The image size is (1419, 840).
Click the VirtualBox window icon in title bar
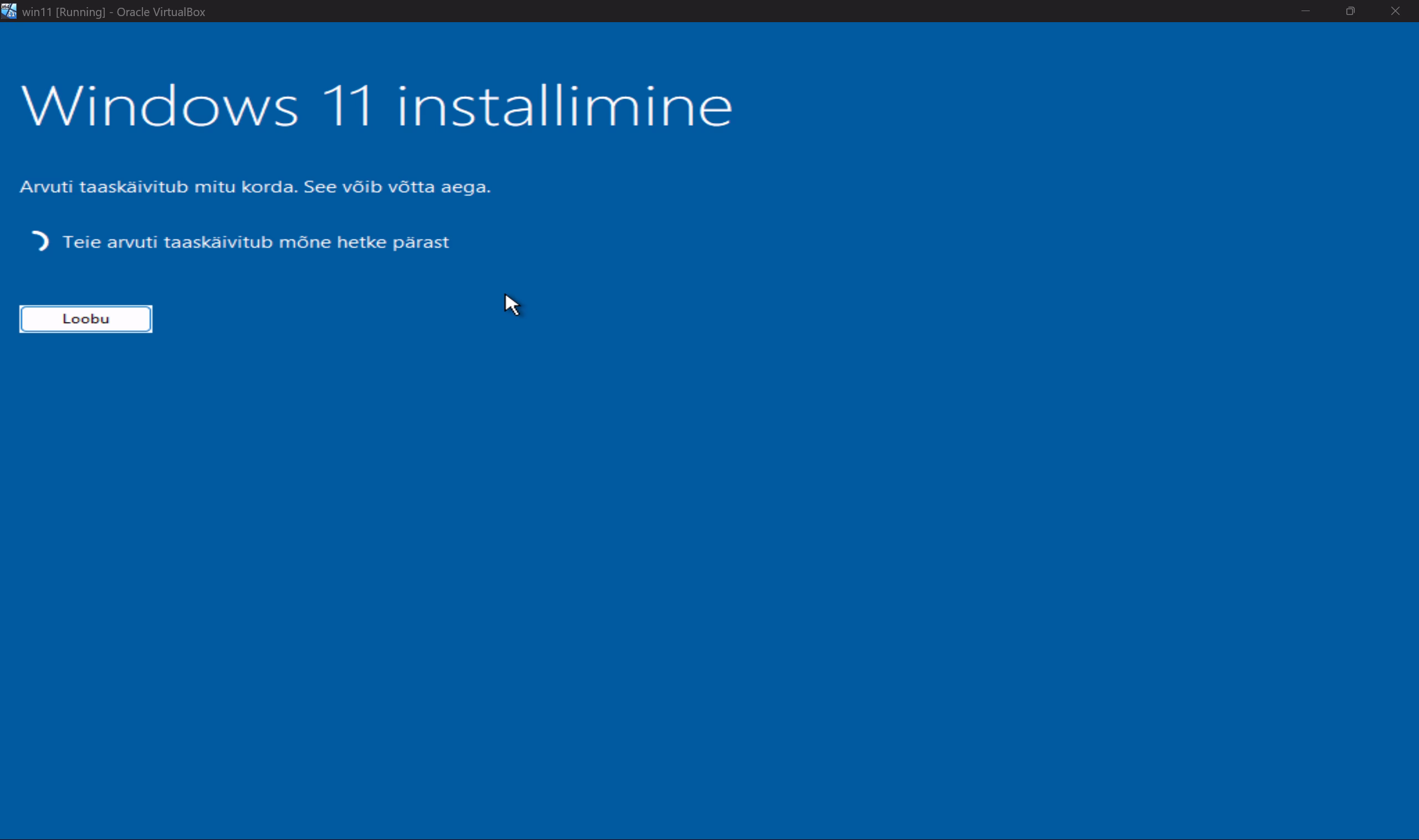point(9,11)
